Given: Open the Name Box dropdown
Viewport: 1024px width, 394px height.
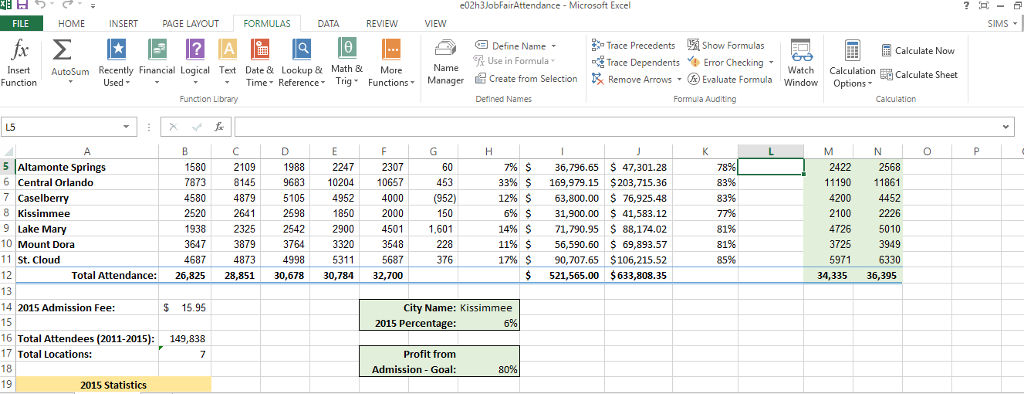Looking at the screenshot, I should [126, 127].
